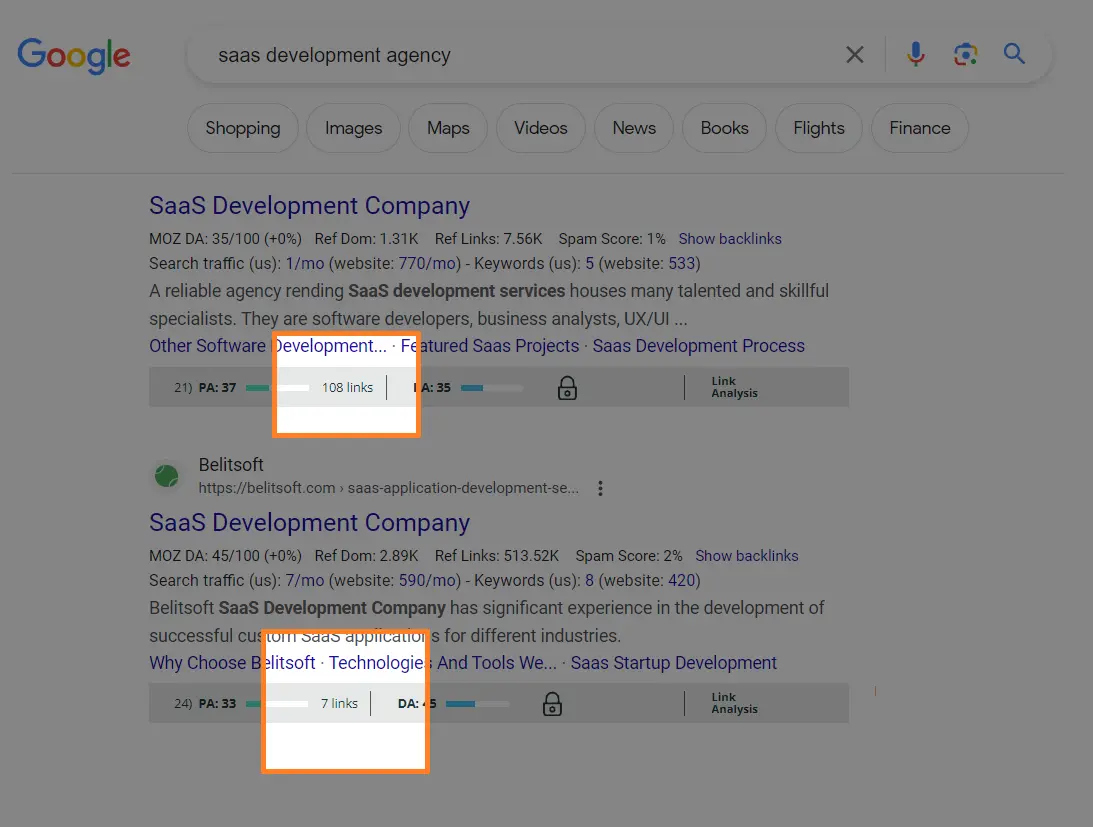Click the belitsoft.com breadcrumb URL
Viewport: 1093px width, 827px height.
tap(388, 488)
